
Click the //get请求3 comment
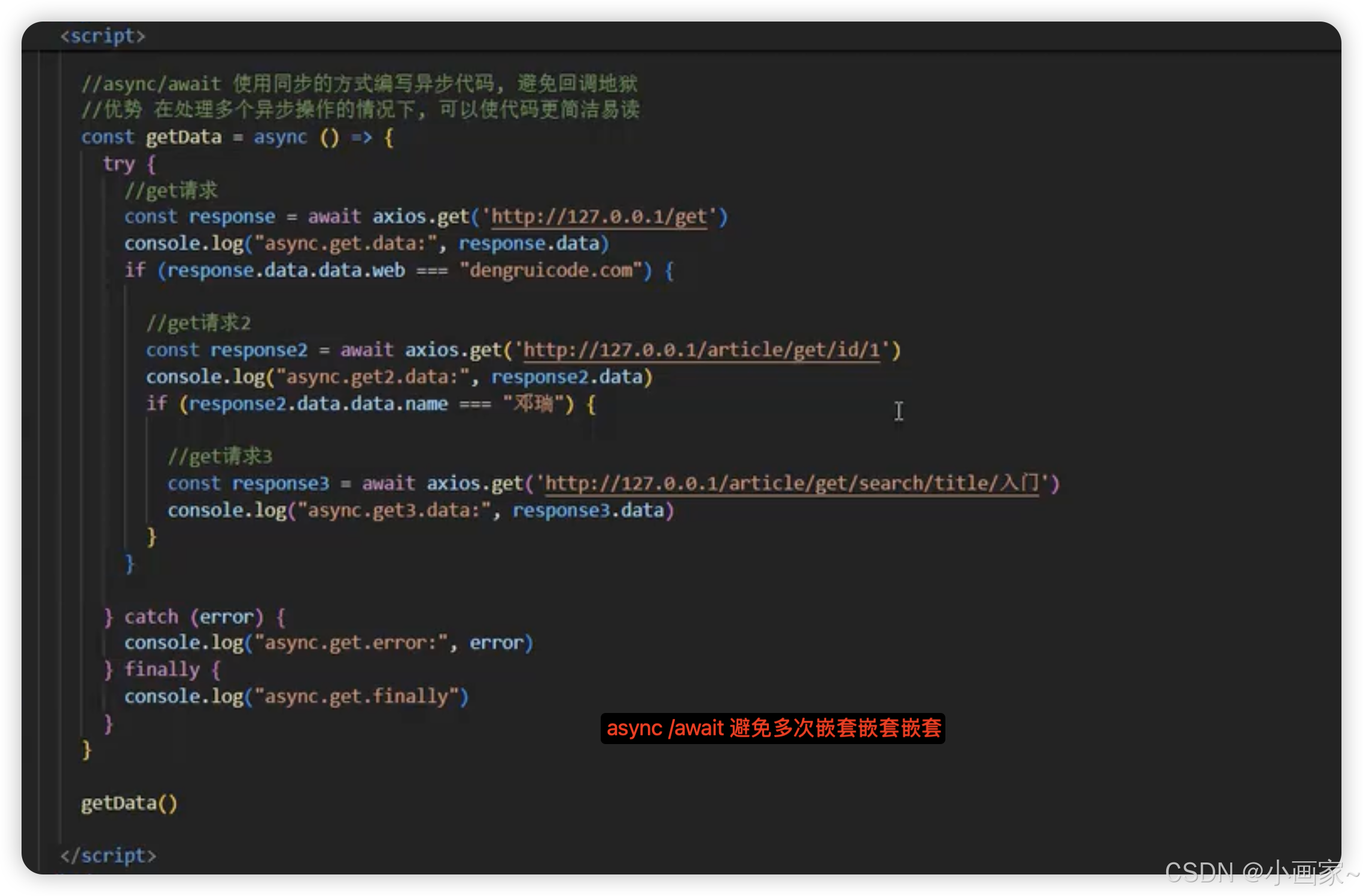pos(220,457)
